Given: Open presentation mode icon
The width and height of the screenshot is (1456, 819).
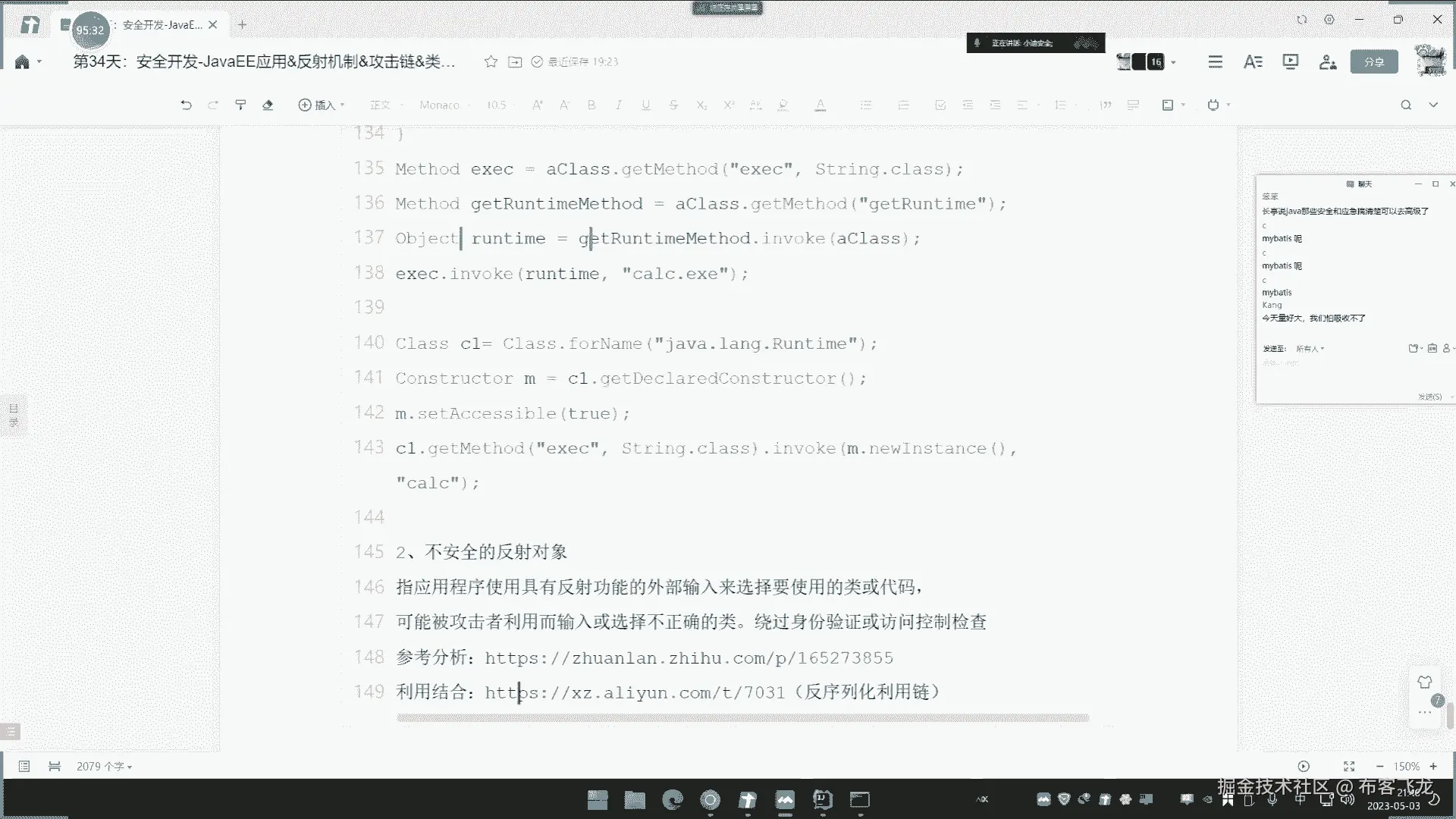Looking at the screenshot, I should coord(1290,61).
